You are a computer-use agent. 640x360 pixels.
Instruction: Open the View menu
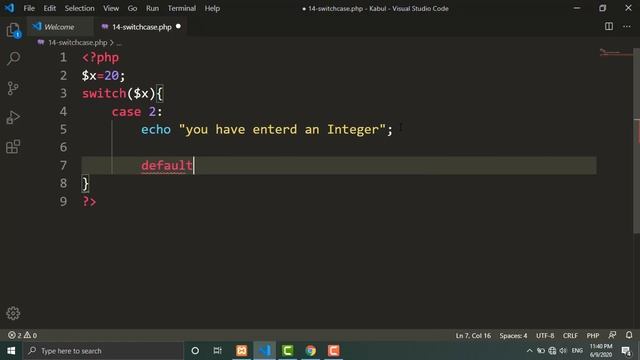111,8
